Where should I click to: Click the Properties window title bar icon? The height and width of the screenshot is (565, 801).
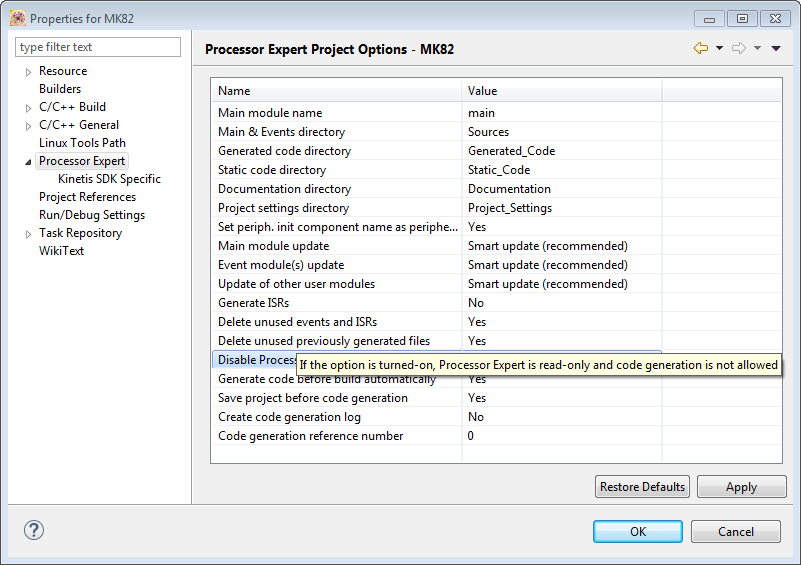(x=18, y=18)
